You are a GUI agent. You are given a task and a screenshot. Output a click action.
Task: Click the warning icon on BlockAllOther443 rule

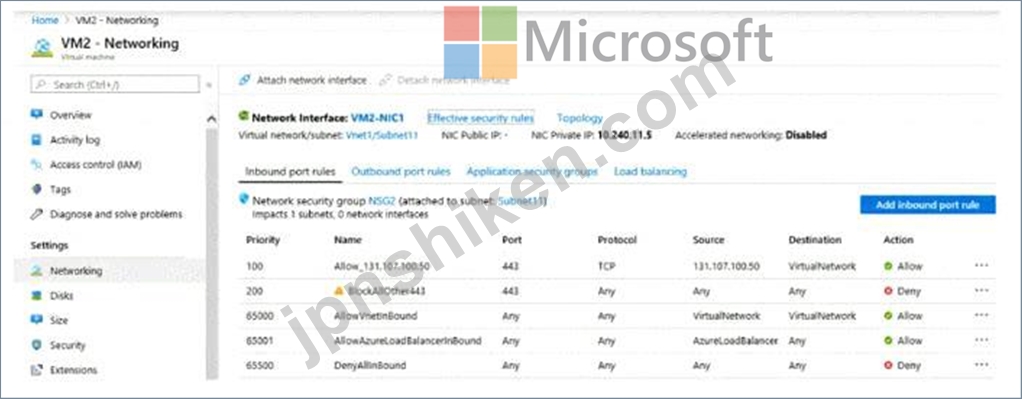click(339, 291)
